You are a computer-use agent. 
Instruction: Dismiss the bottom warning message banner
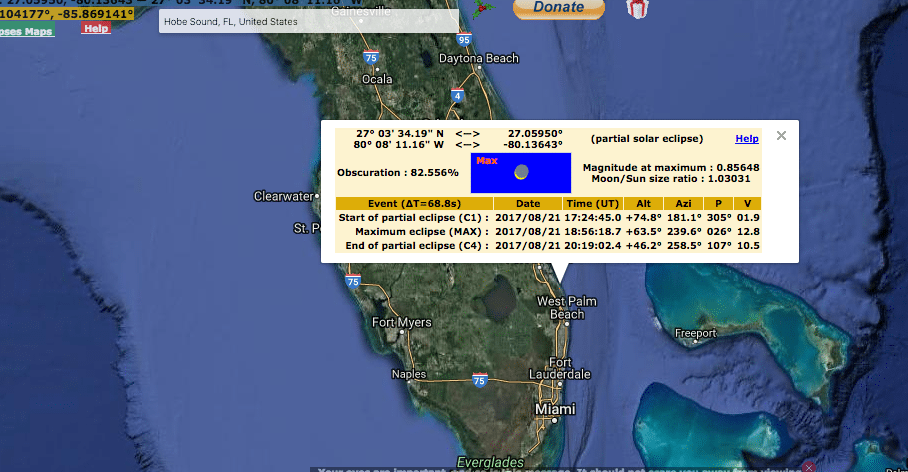[809, 467]
